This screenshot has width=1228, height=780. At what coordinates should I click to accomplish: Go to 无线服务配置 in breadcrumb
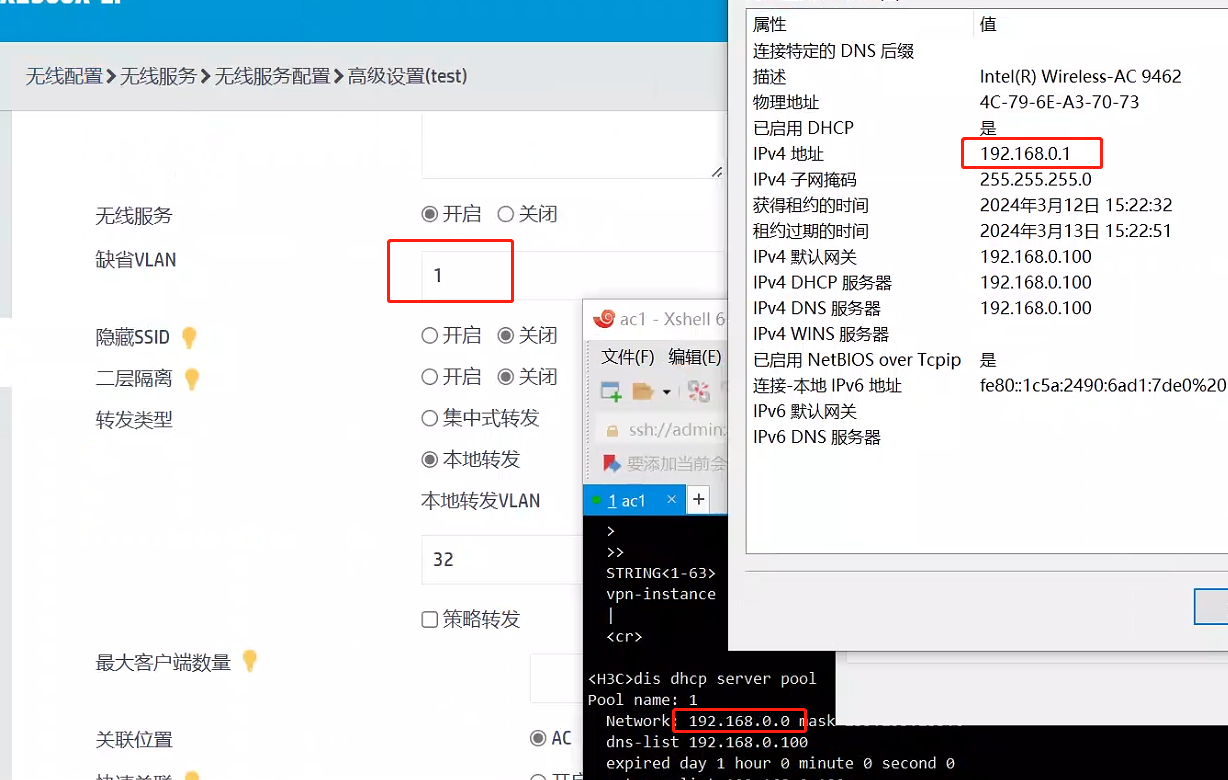272,76
